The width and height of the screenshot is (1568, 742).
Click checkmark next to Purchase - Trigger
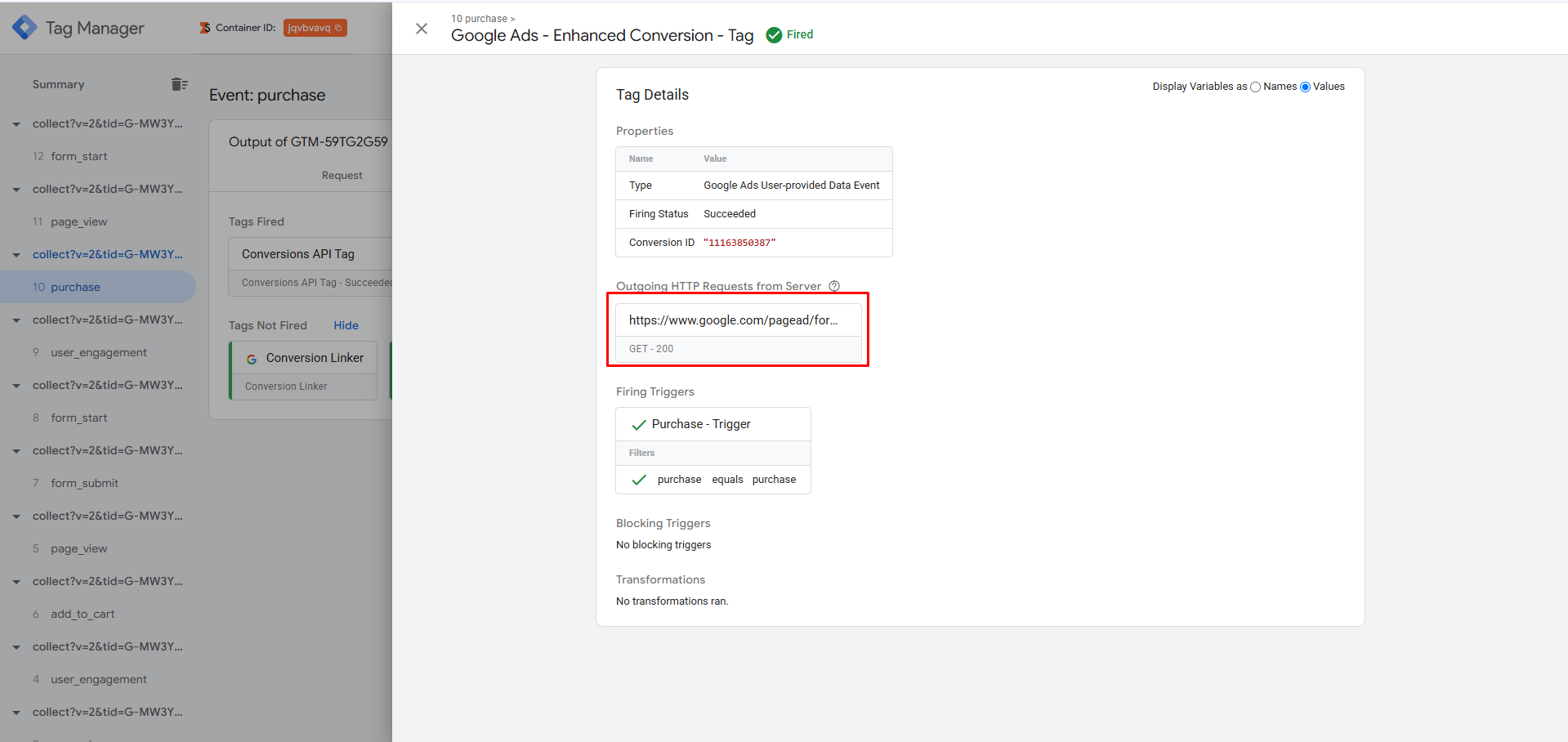639,425
